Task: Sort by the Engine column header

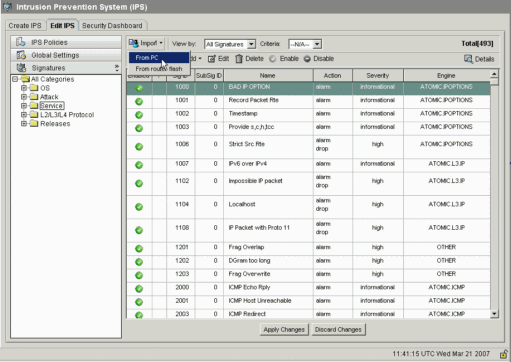Action: click(x=446, y=76)
